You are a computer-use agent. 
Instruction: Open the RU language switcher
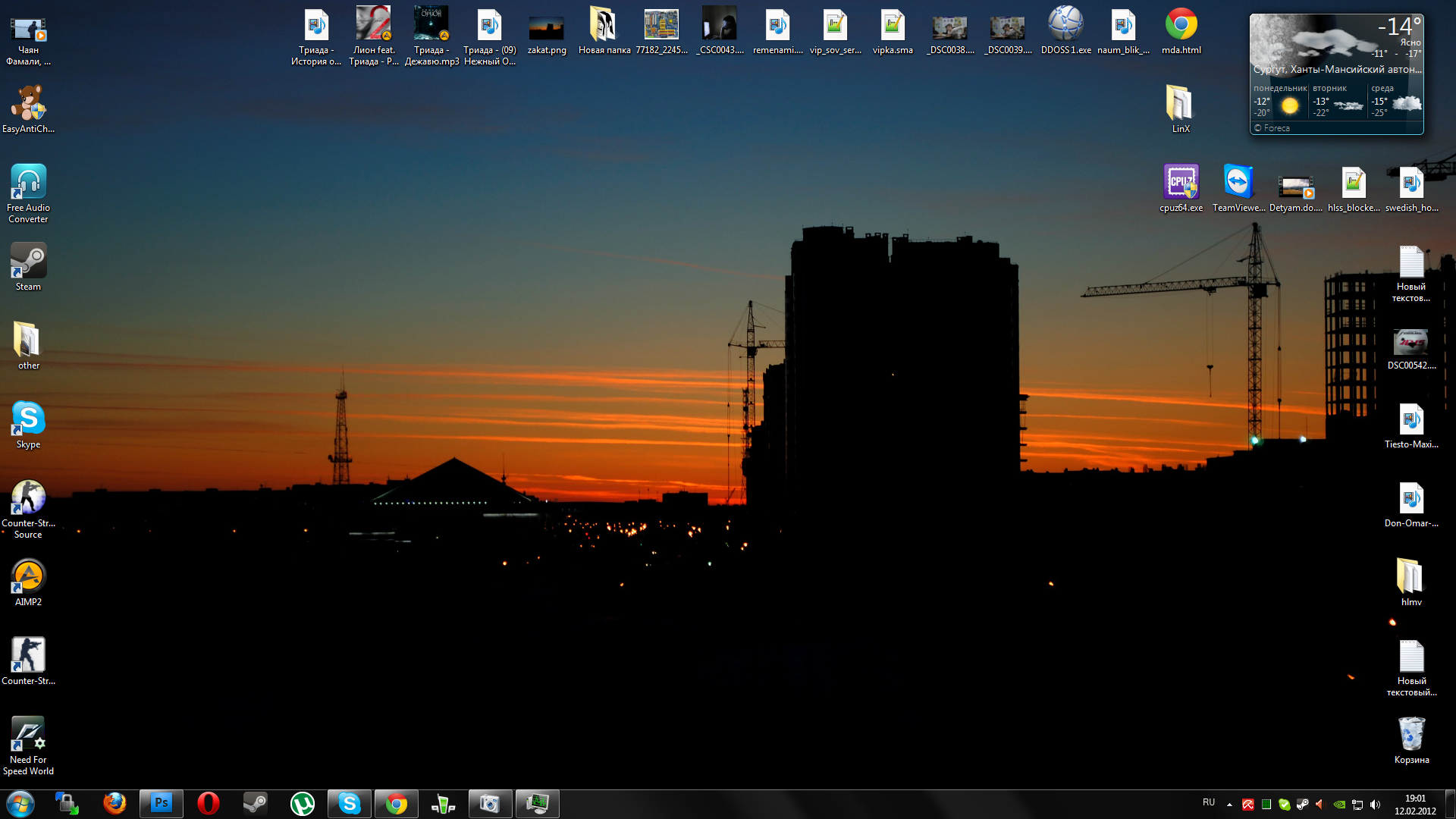(x=1209, y=802)
